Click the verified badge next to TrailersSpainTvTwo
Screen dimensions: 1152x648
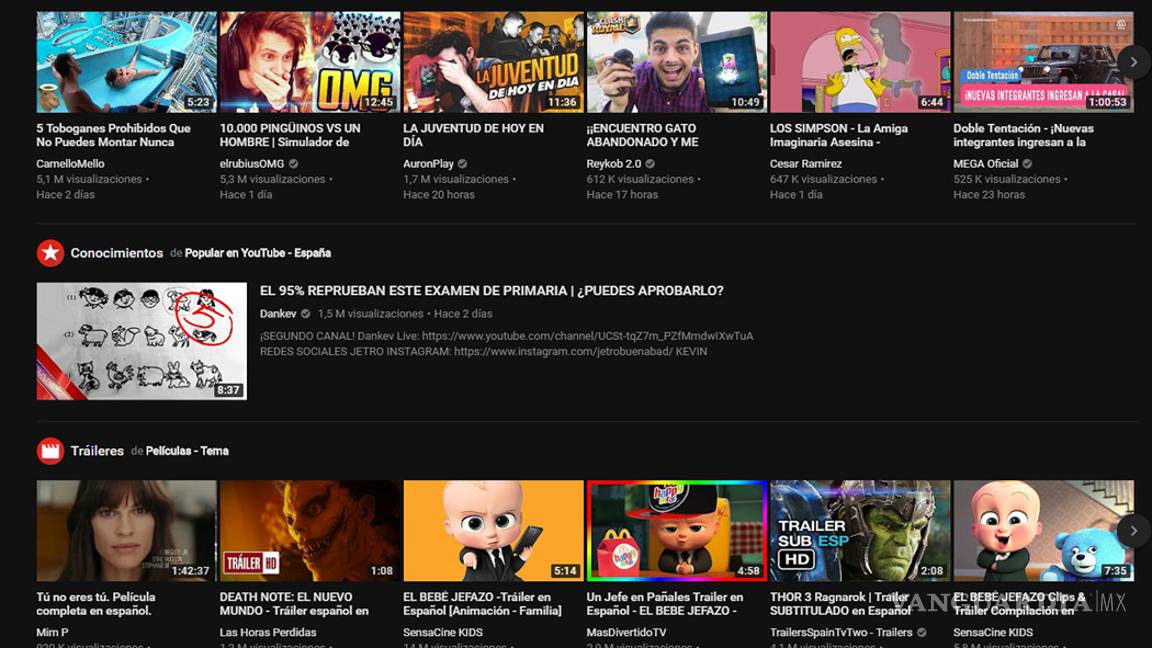click(x=921, y=632)
